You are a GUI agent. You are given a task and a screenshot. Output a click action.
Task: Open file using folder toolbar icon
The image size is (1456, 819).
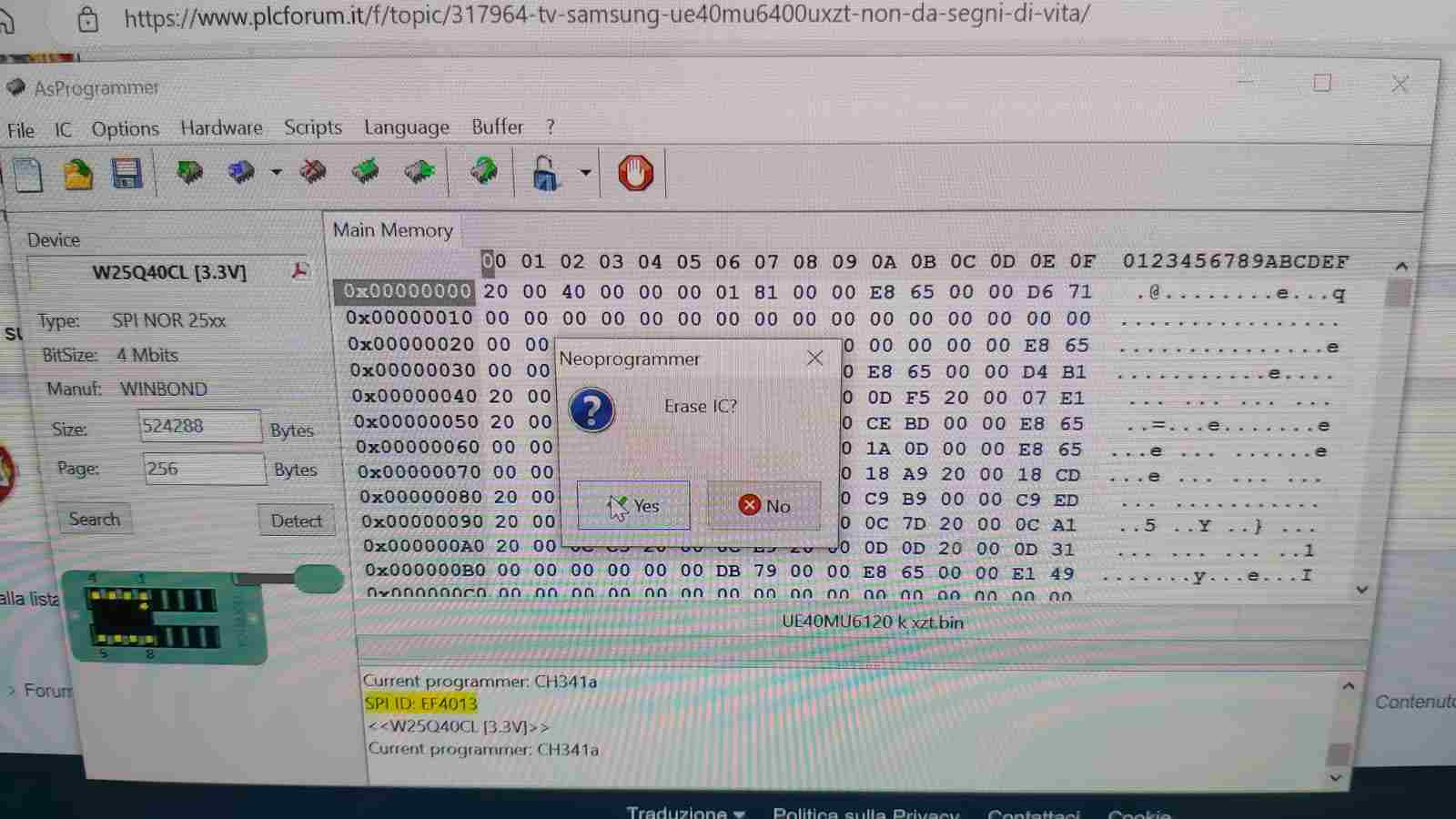click(x=78, y=173)
